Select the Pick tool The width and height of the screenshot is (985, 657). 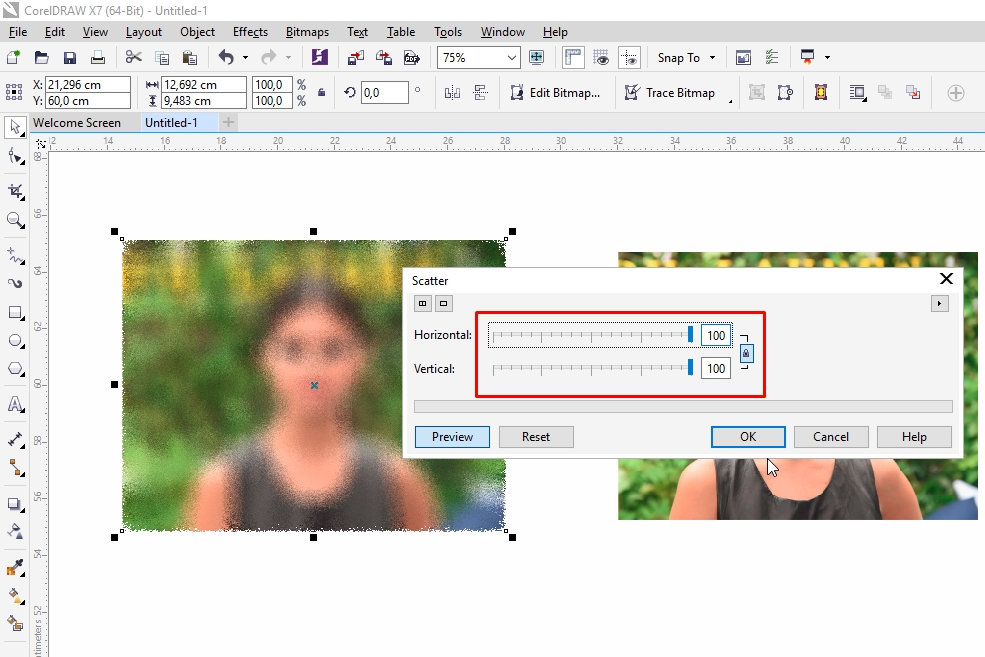[x=14, y=127]
